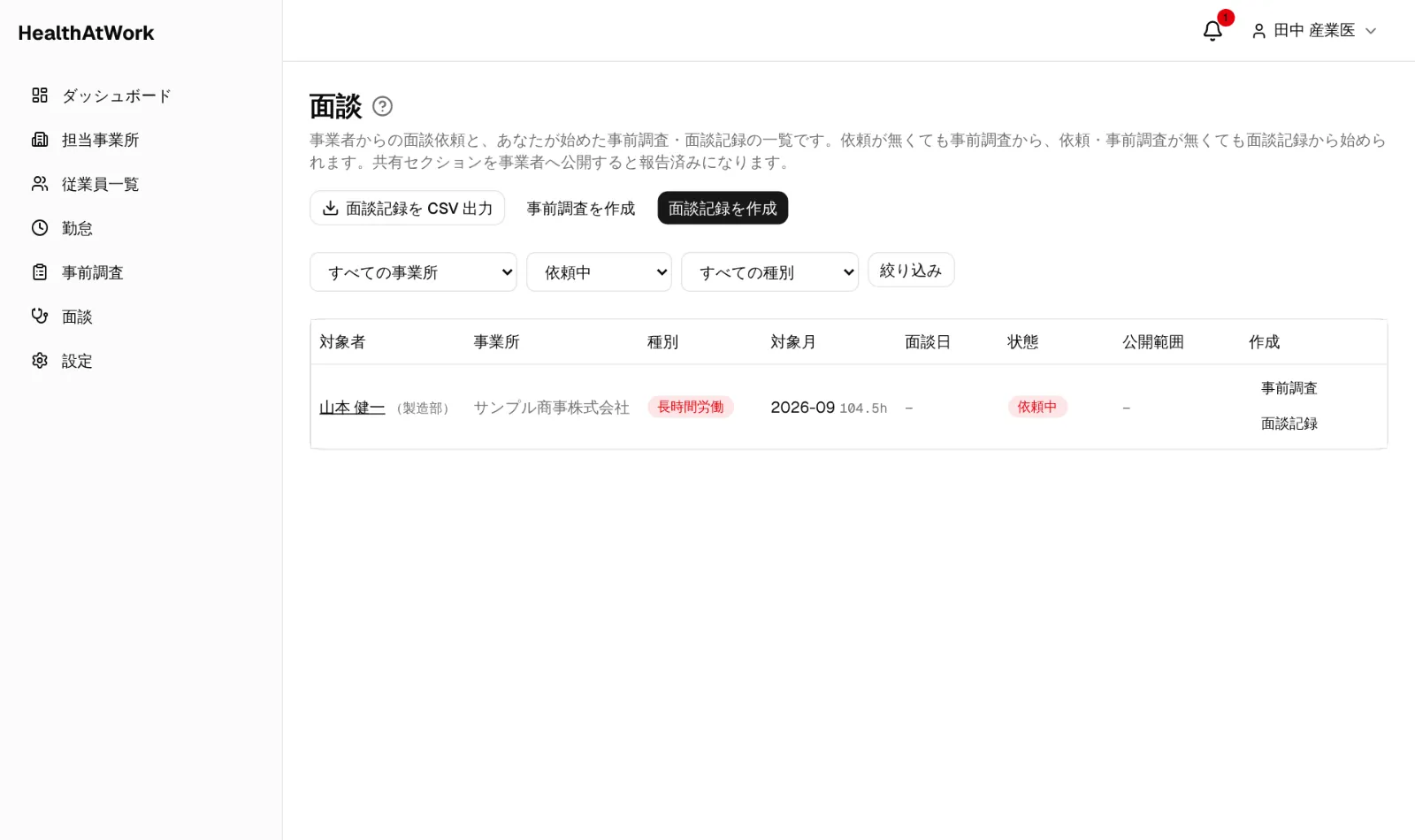Click the 面談 stethoscope icon
Screen dimensions: 1415x840
tap(40, 317)
